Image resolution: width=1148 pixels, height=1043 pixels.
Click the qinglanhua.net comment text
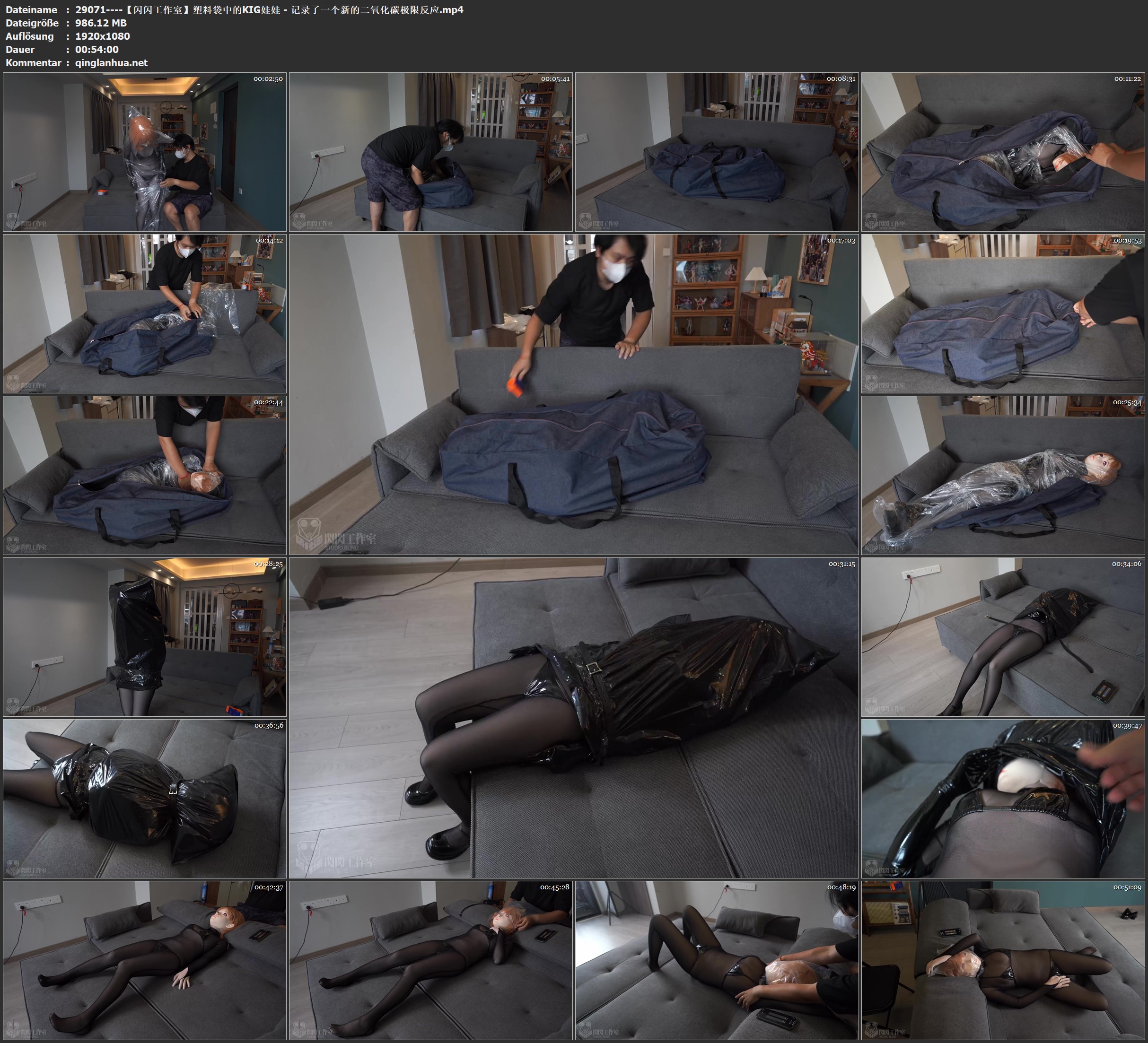(x=111, y=62)
